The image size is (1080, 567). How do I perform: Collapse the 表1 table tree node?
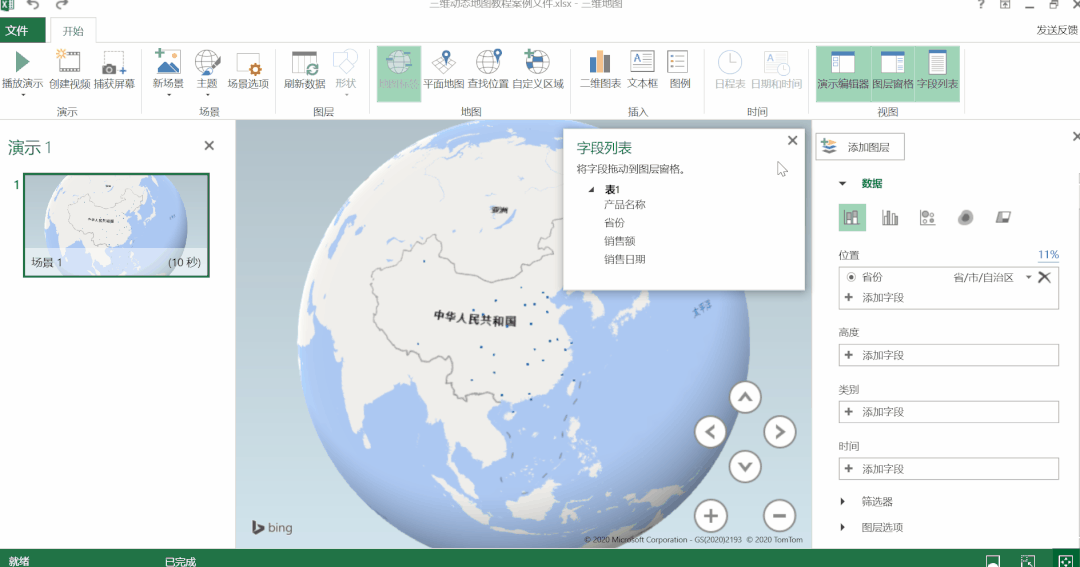point(591,189)
